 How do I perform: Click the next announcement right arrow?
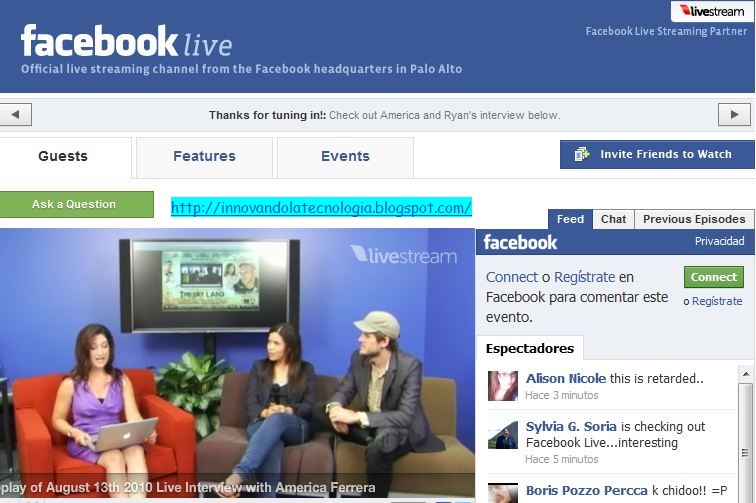[734, 115]
